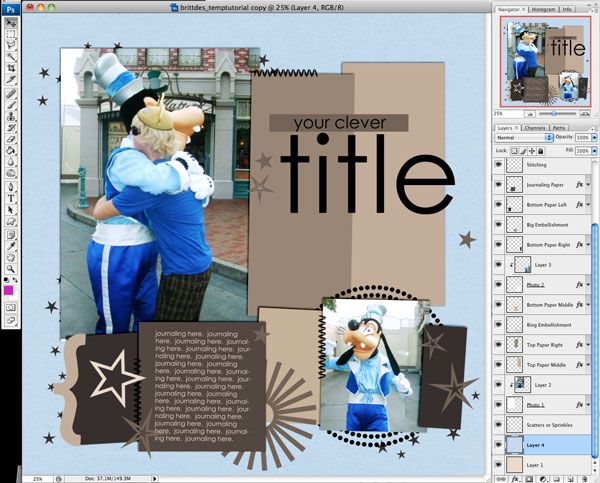Click the lock position button

(532, 151)
